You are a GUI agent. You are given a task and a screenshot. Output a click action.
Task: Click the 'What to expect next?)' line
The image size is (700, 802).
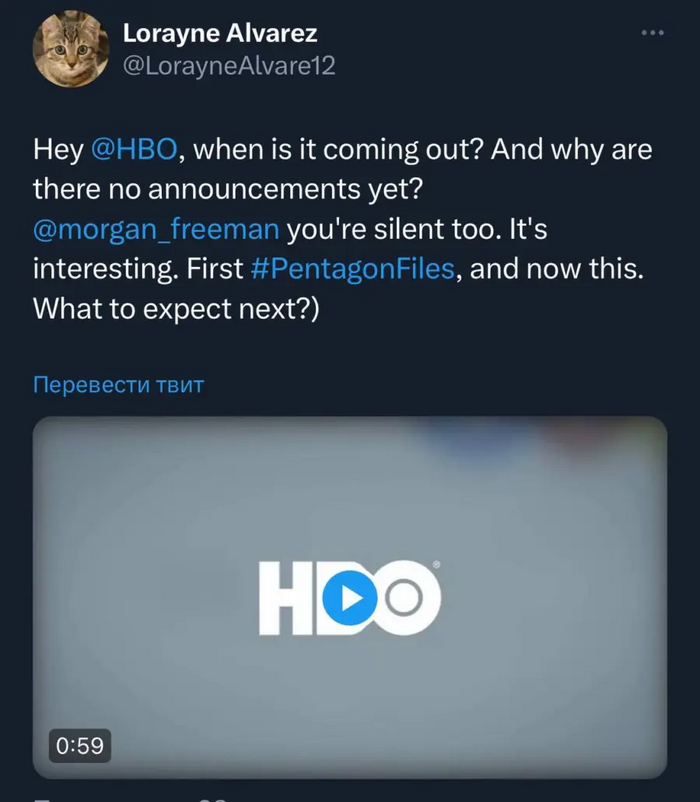point(176,310)
